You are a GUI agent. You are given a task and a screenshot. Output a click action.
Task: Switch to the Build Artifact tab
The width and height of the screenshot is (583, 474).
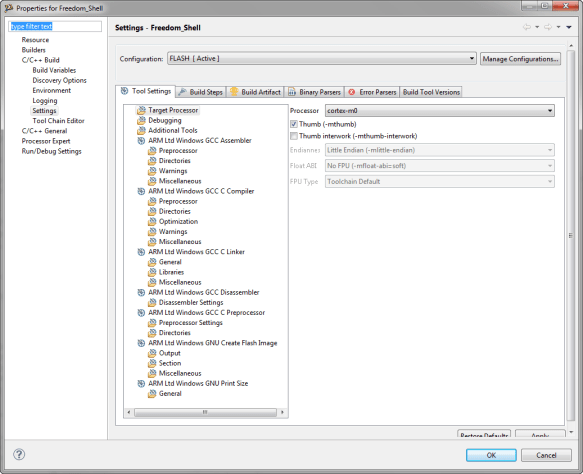coord(255,92)
